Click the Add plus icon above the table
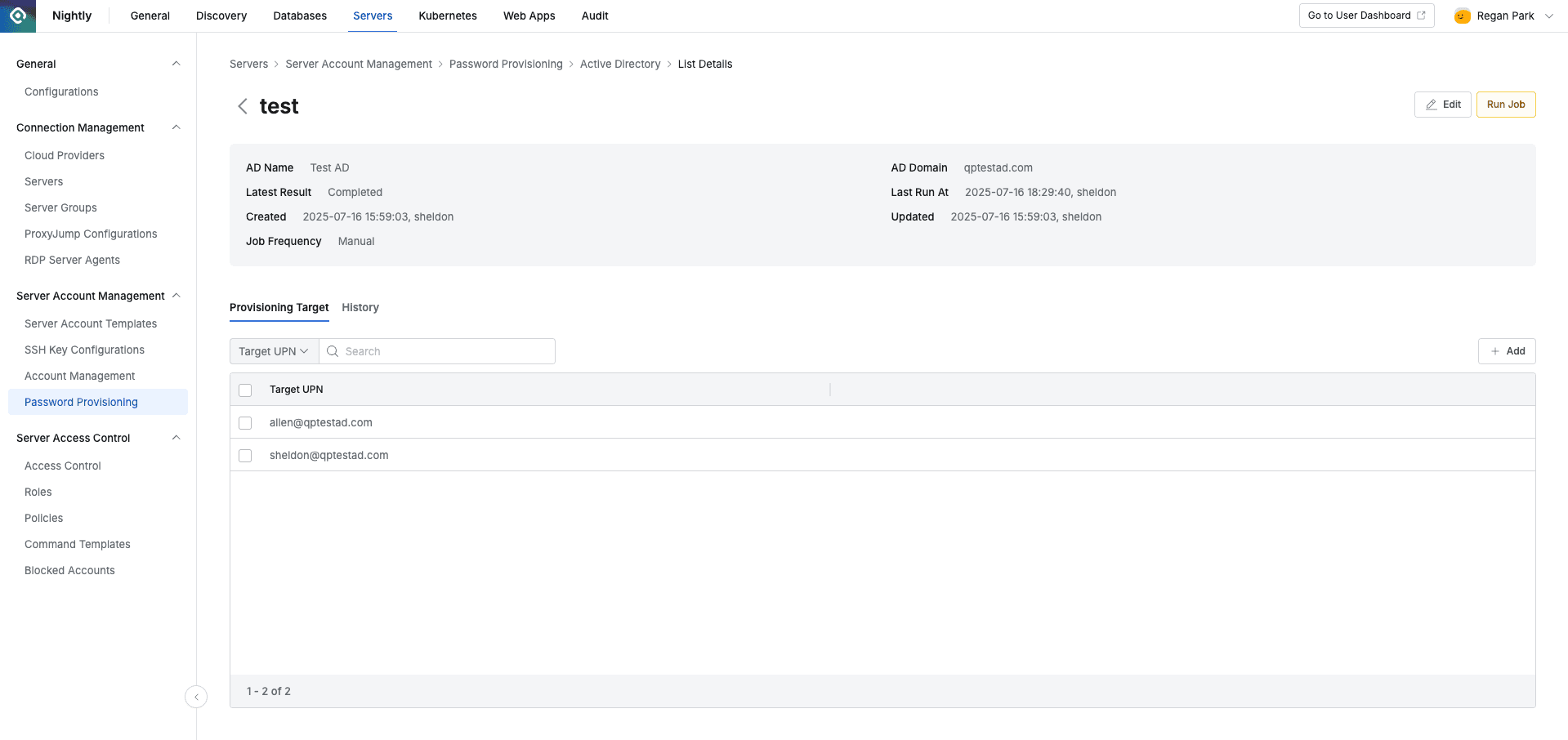Image resolution: width=1568 pixels, height=740 pixels. coord(1497,350)
